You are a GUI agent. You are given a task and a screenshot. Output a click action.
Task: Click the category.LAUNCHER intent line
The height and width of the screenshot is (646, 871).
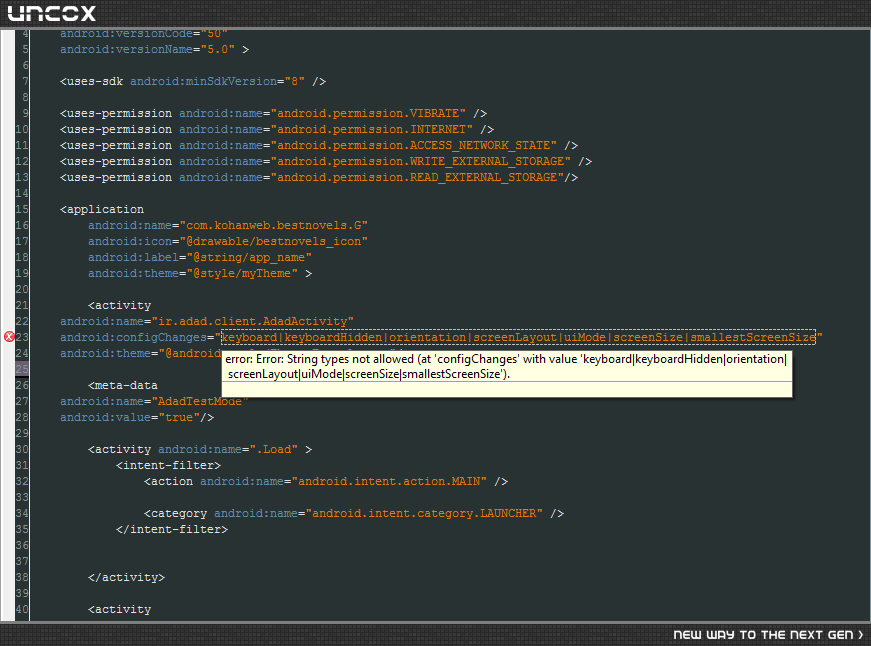(x=354, y=513)
